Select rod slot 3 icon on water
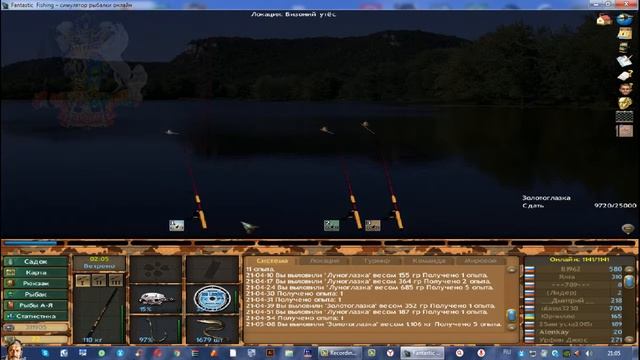This screenshot has width=640, height=360. (x=373, y=225)
